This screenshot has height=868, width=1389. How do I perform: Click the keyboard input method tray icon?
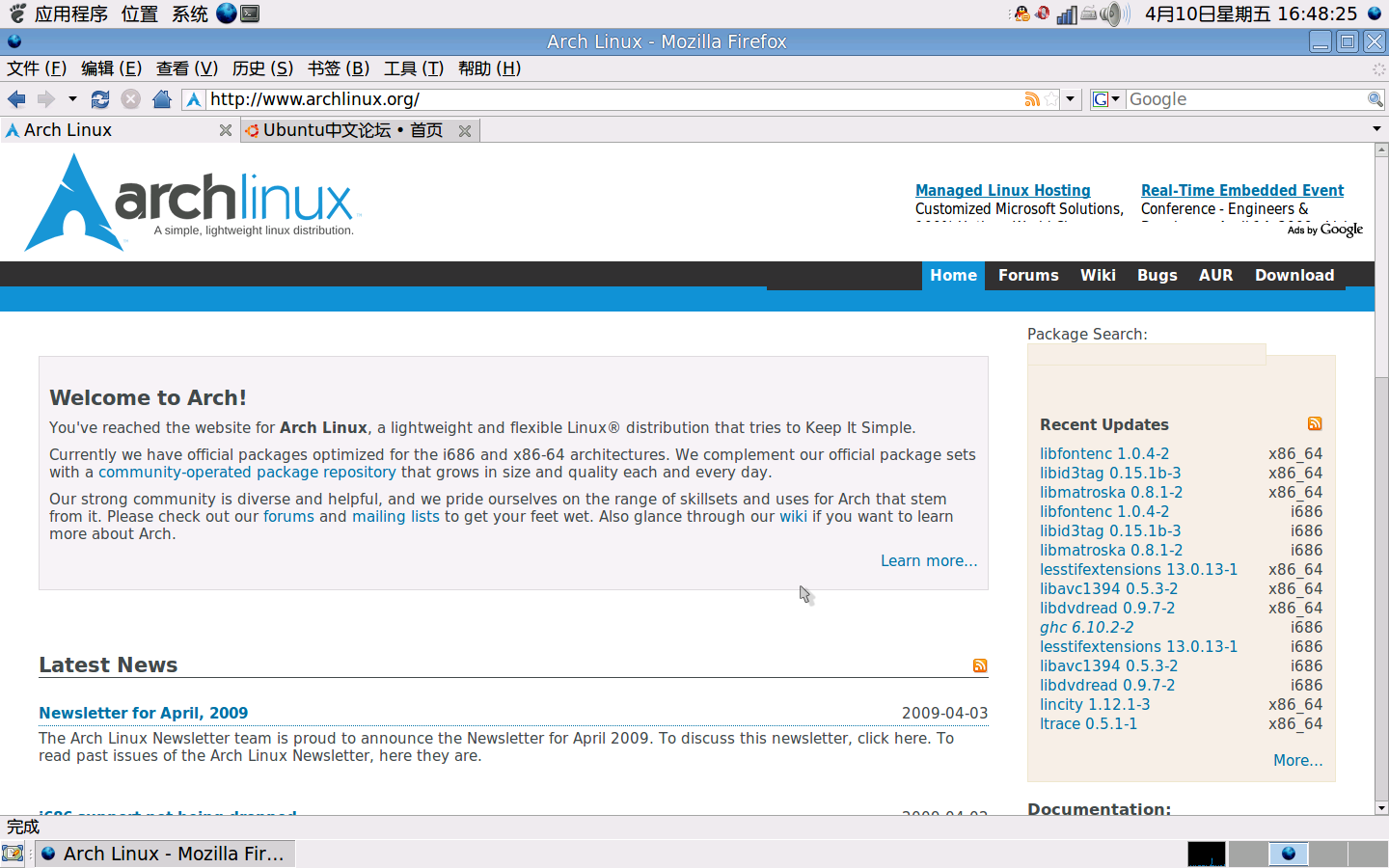[x=1089, y=14]
